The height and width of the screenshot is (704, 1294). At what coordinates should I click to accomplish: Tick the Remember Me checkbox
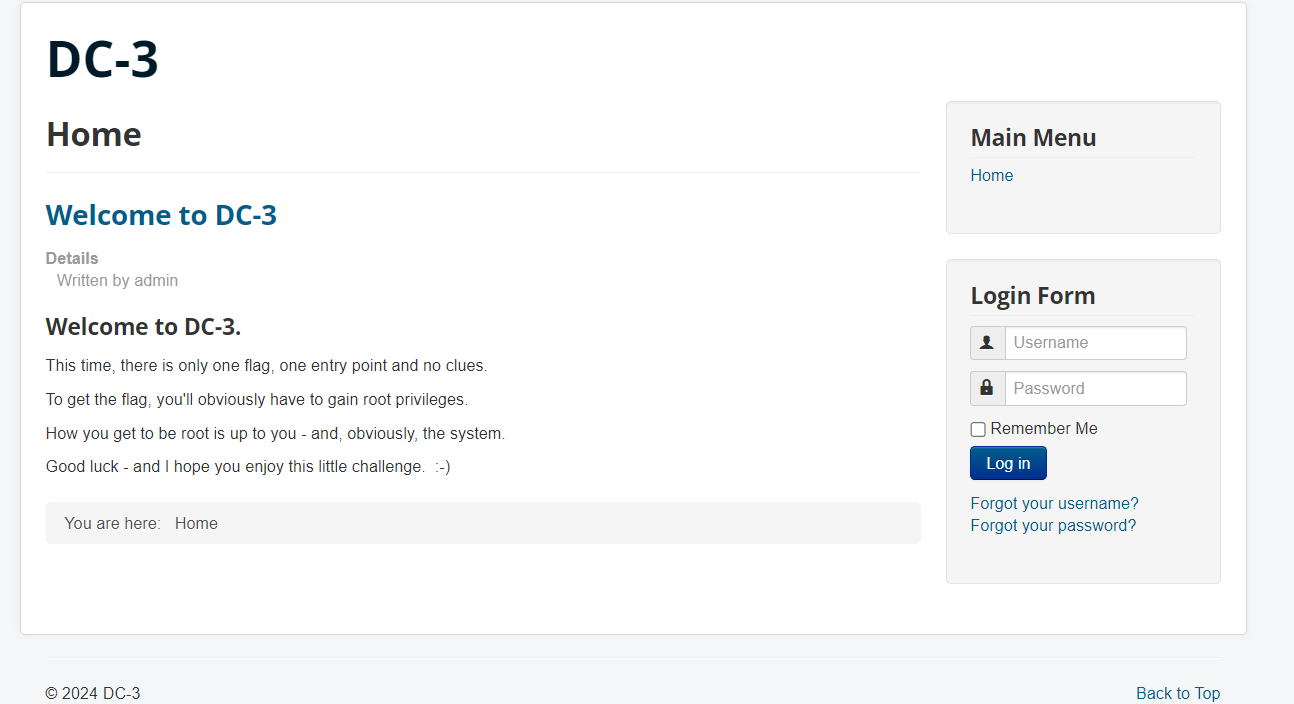(978, 429)
